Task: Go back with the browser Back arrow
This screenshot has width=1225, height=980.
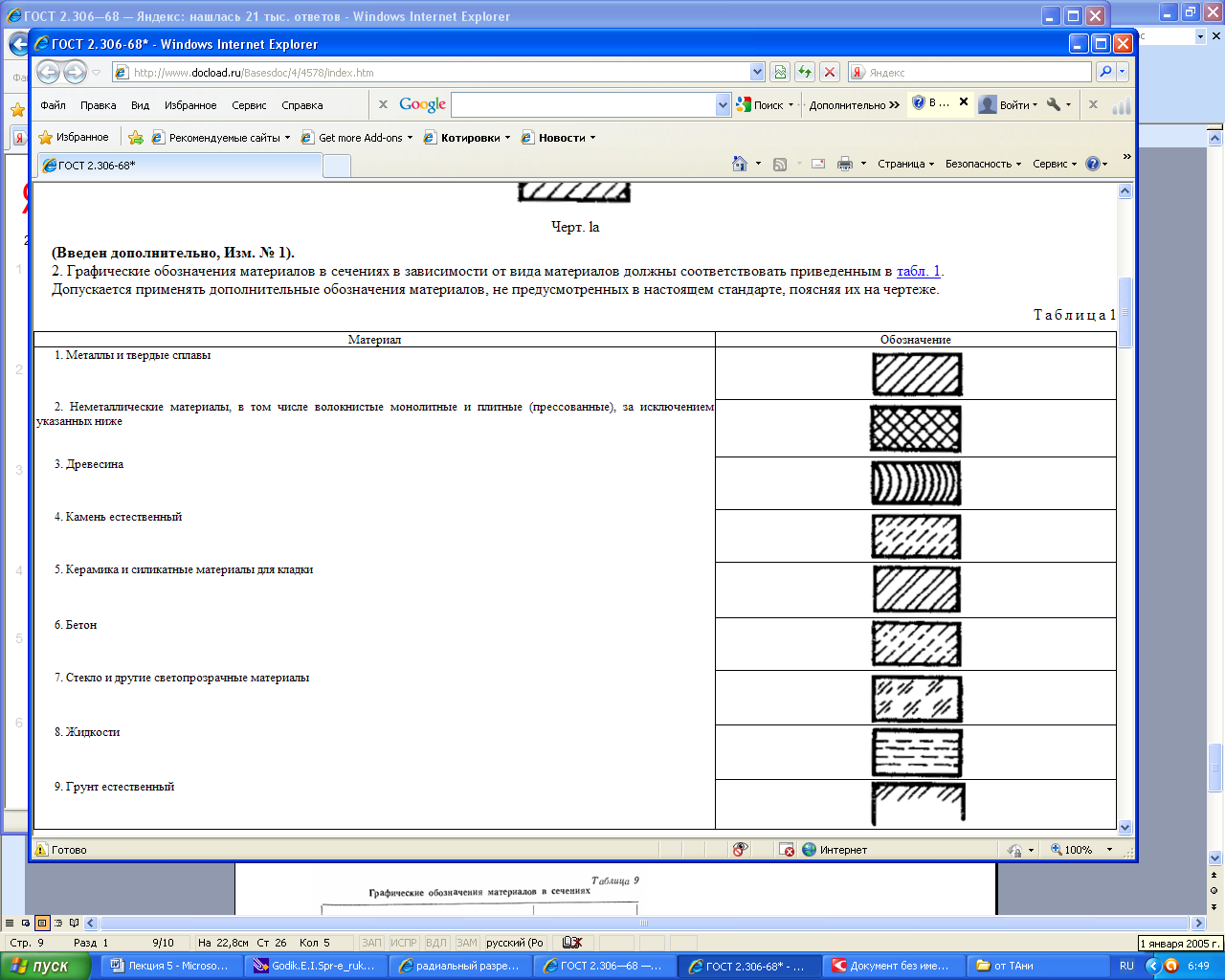Action: point(48,72)
